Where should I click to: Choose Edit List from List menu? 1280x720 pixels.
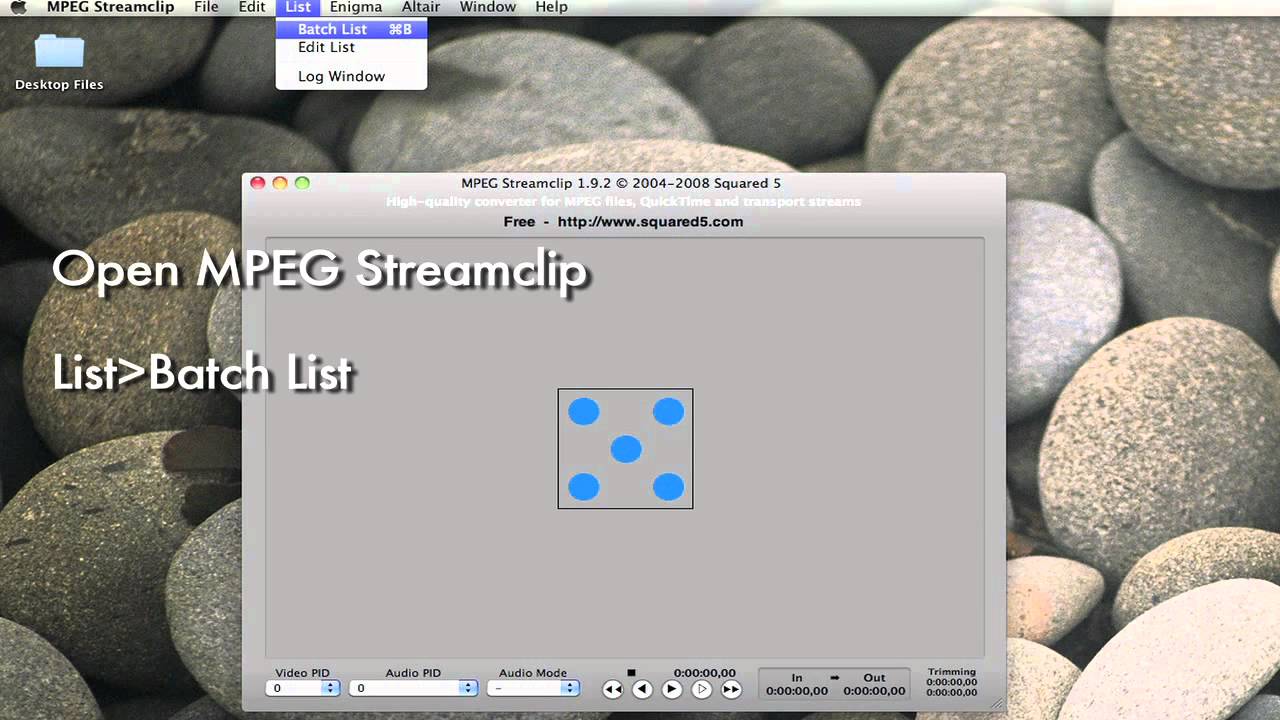point(351,47)
